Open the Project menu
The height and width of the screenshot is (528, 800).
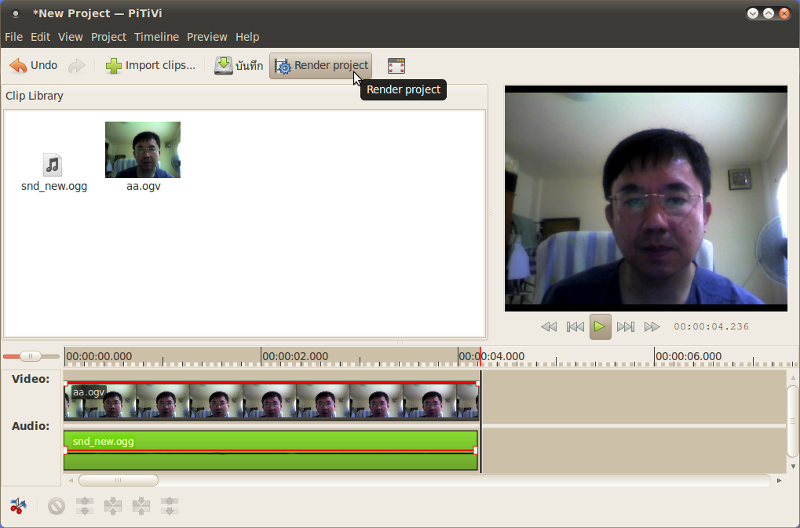point(108,37)
